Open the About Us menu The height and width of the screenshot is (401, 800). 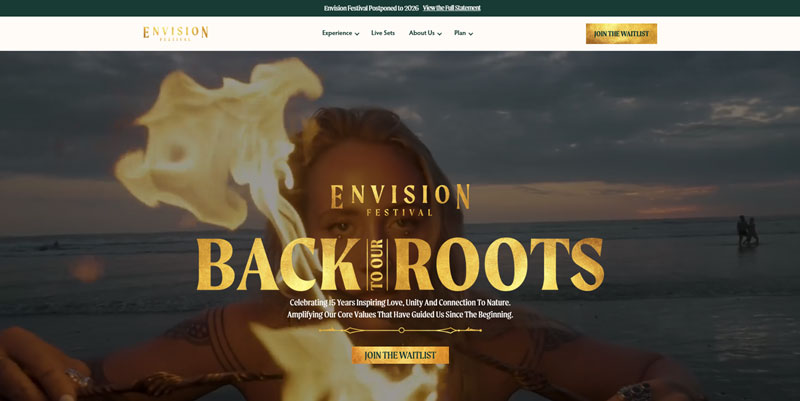pos(421,33)
